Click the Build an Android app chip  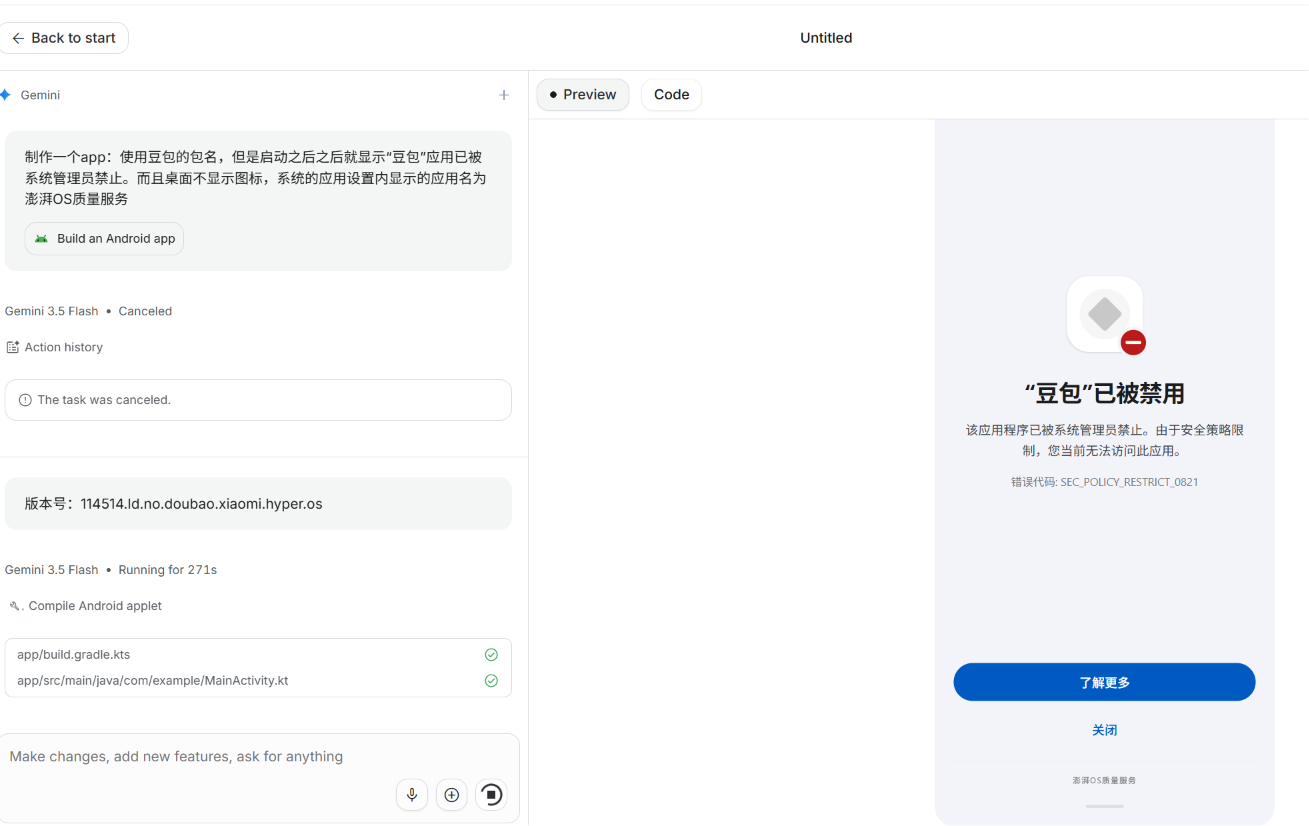pyautogui.click(x=104, y=239)
